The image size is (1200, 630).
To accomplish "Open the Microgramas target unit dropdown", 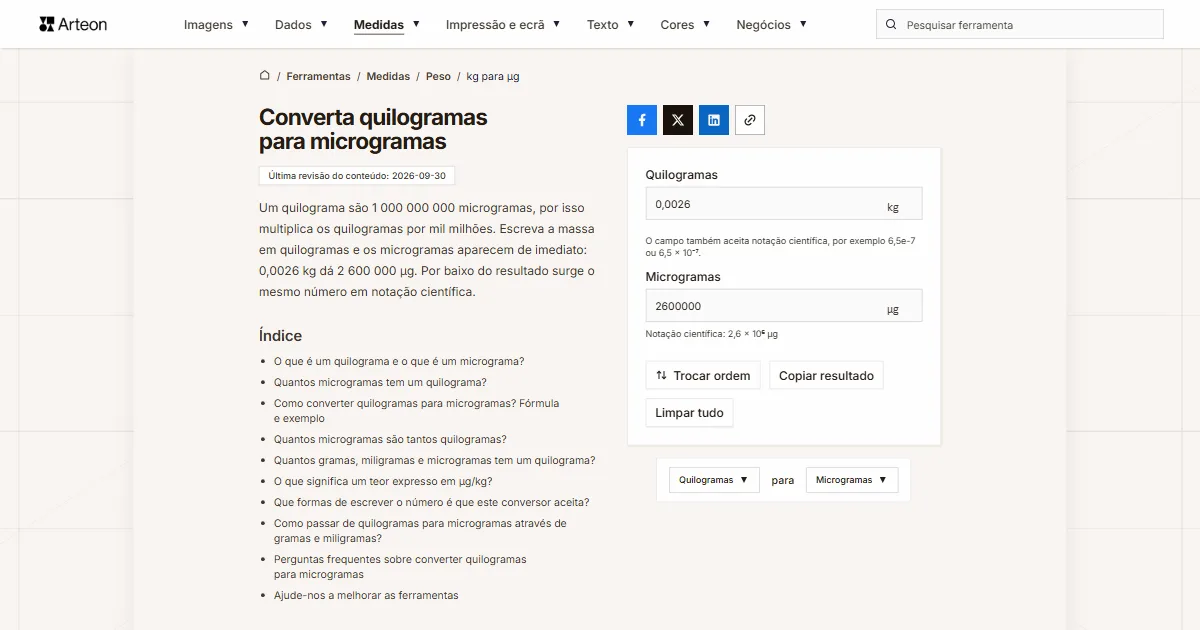I will [x=852, y=480].
